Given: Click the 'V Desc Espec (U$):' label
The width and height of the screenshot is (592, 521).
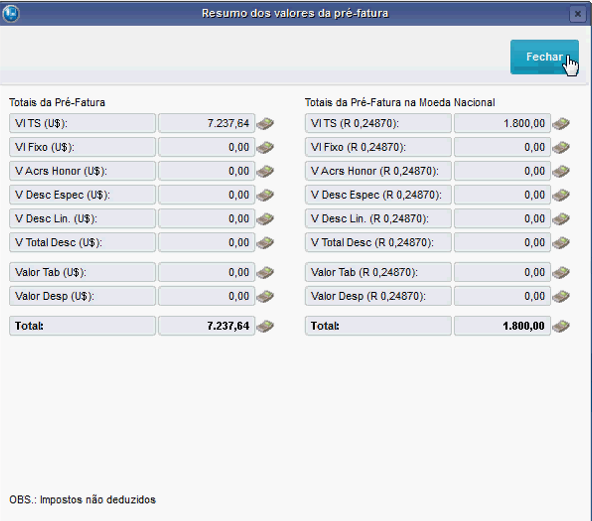Looking at the screenshot, I should pos(82,195).
